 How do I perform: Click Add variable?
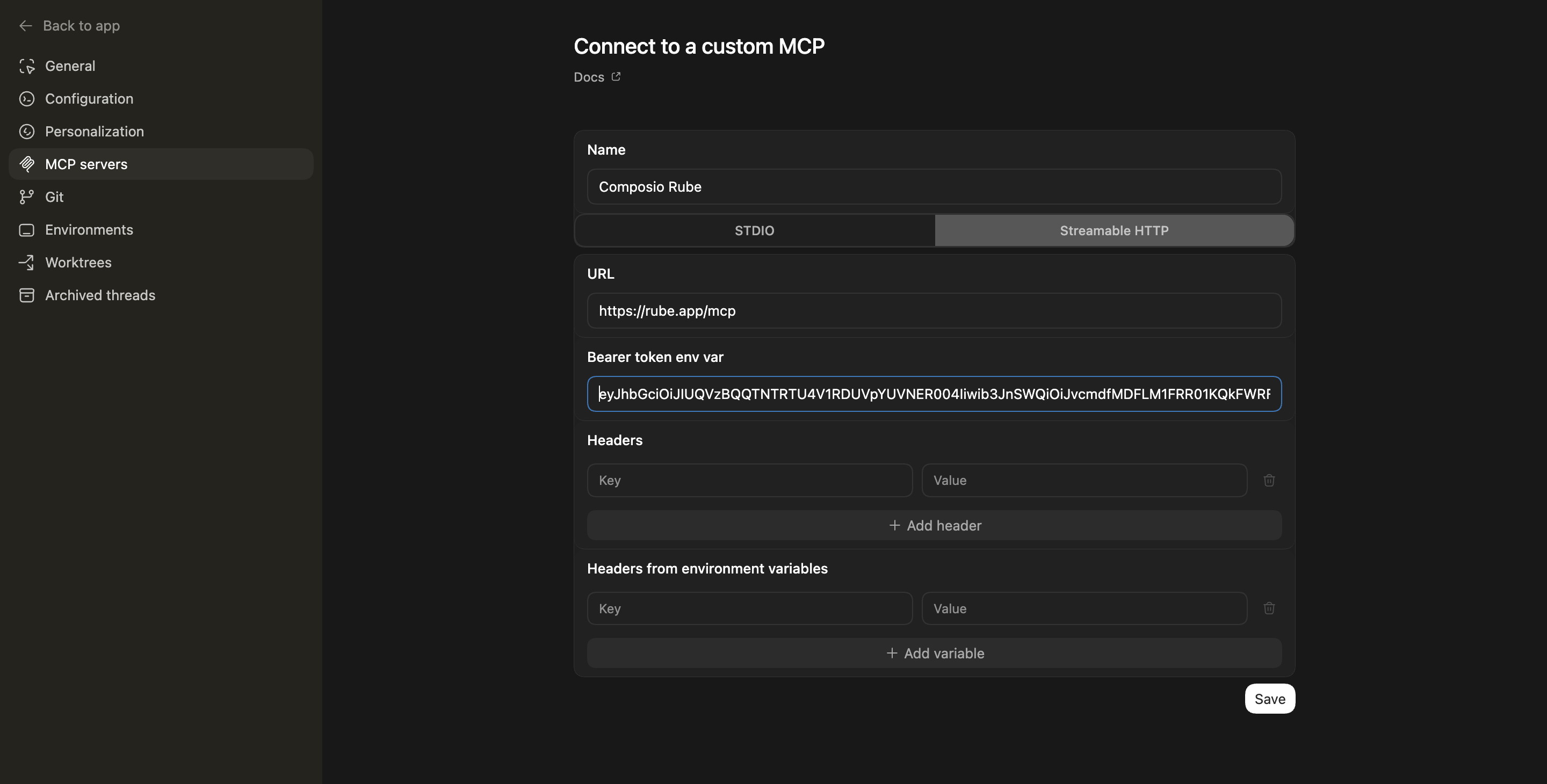935,653
